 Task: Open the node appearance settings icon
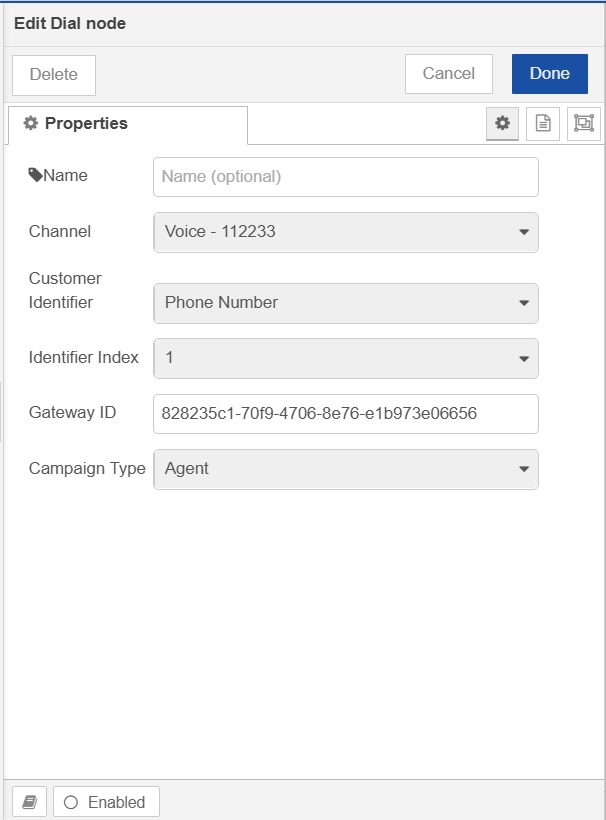pyautogui.click(x=584, y=124)
